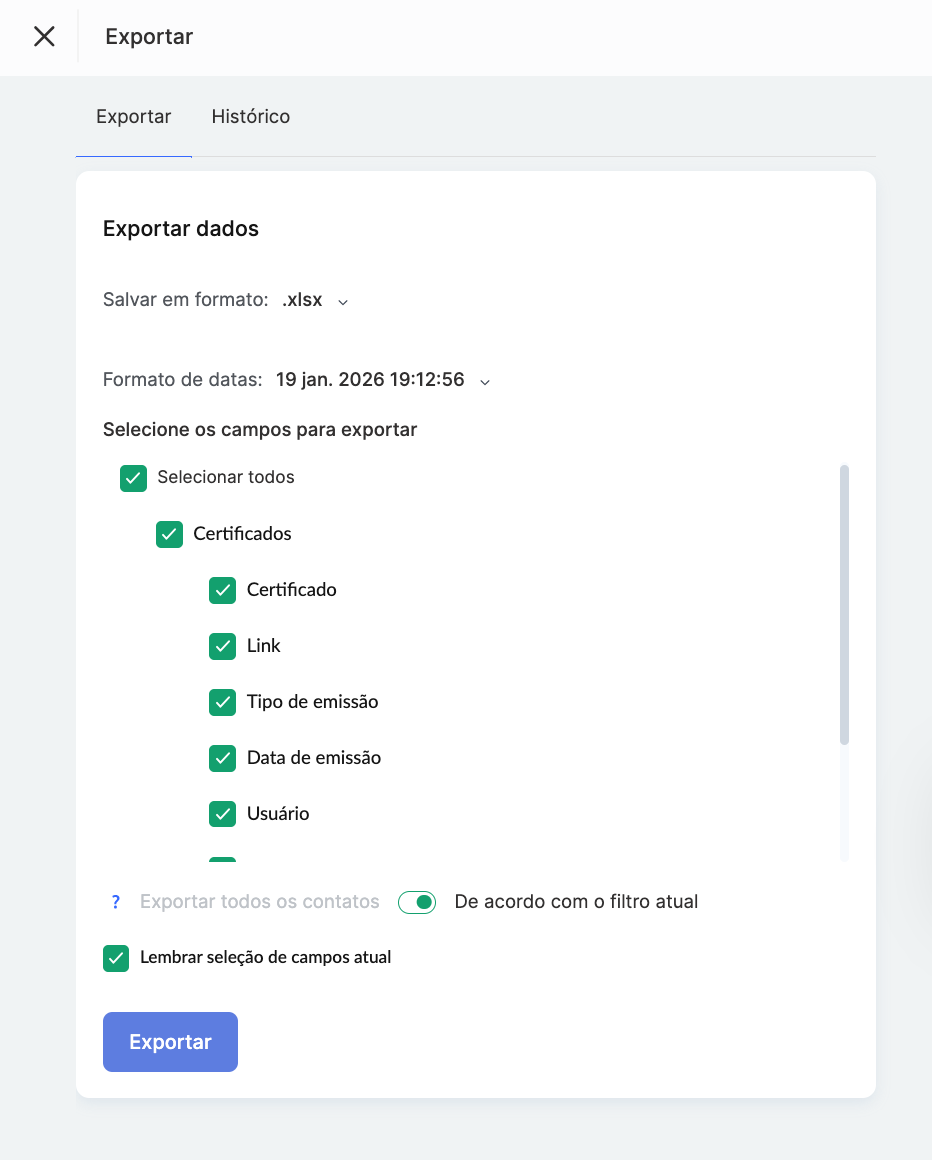Click the Exportar todos os contatos label
This screenshot has width=932, height=1160.
coord(260,902)
